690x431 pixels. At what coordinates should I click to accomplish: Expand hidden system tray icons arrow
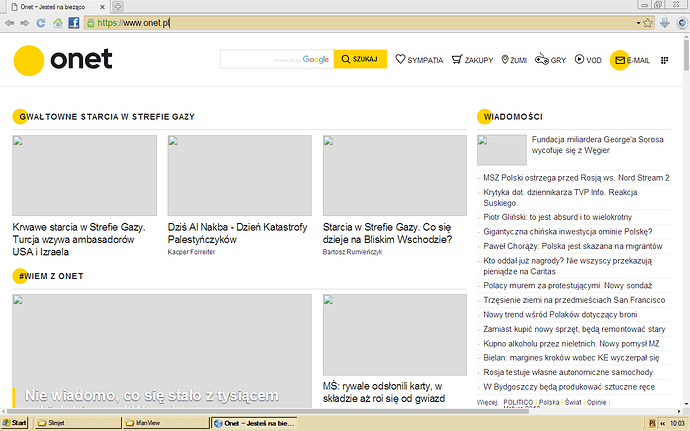click(x=662, y=424)
